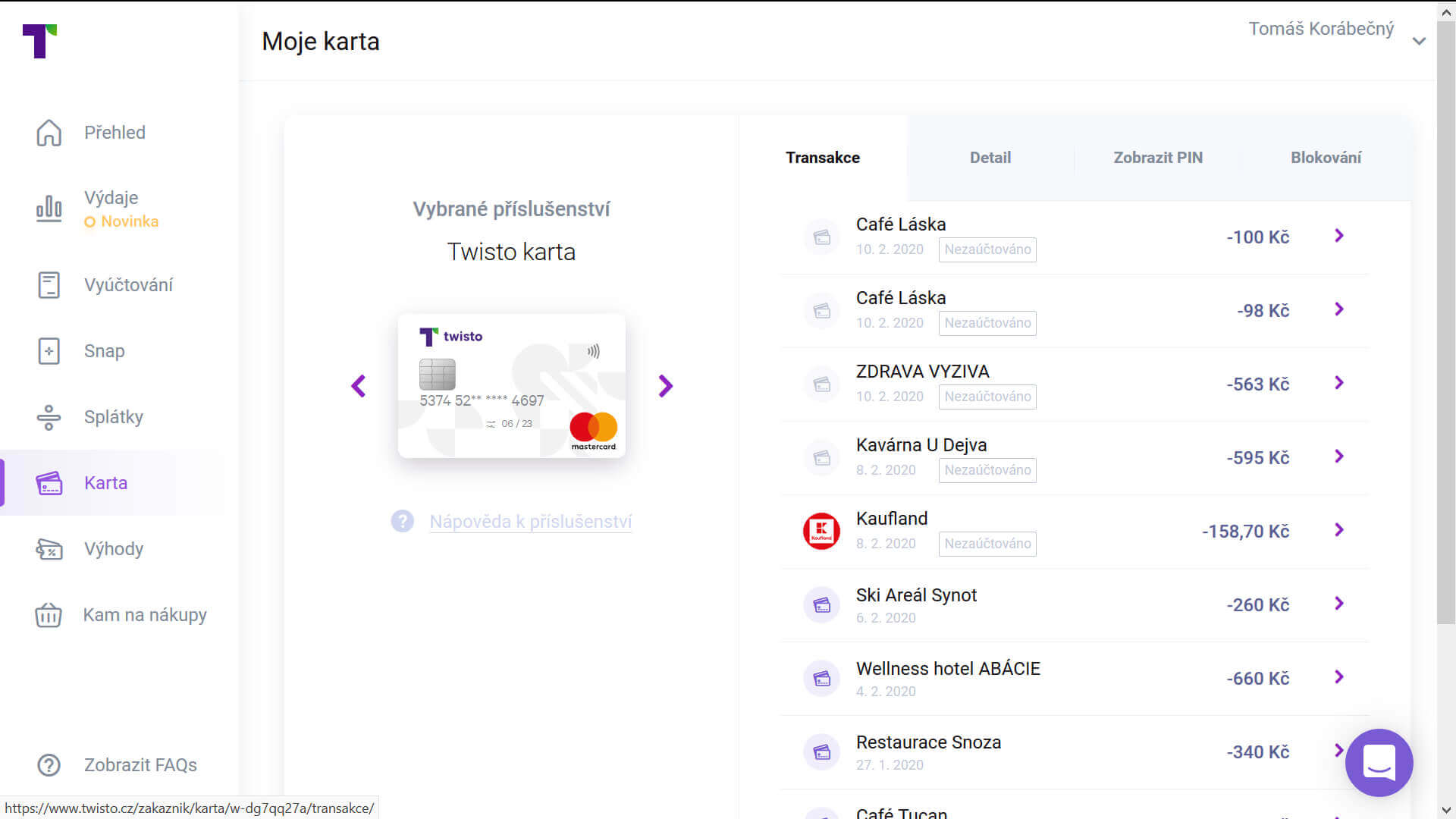Open the Přehled home icon
Image resolution: width=1456 pixels, height=819 pixels.
click(x=48, y=132)
